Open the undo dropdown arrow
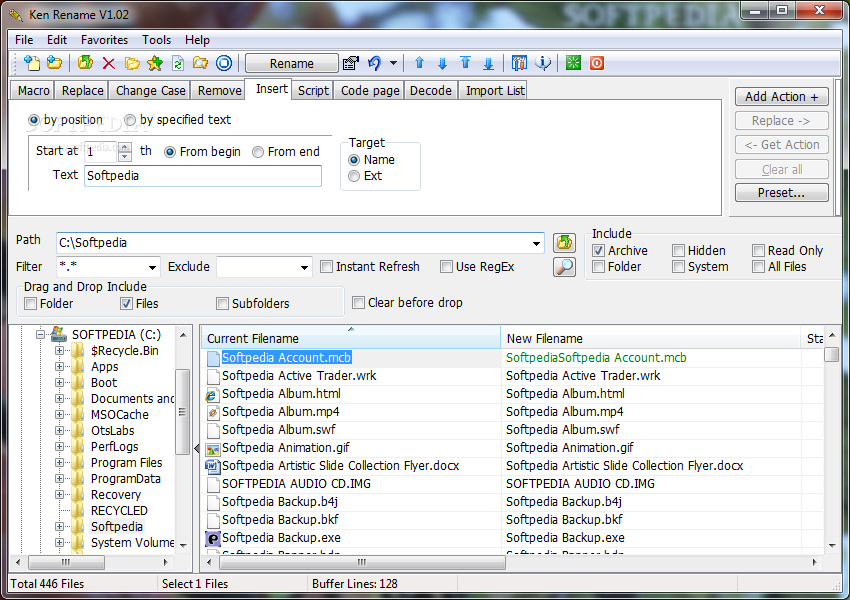The height and width of the screenshot is (600, 850). [x=394, y=63]
